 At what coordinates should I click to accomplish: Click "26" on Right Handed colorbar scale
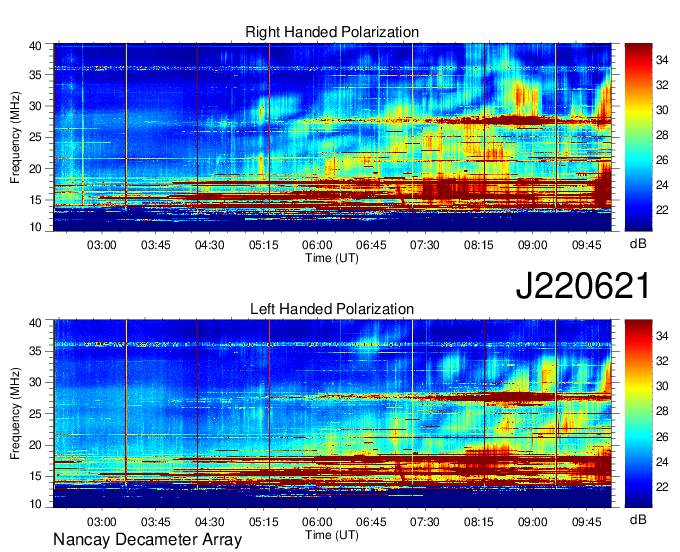tap(662, 160)
